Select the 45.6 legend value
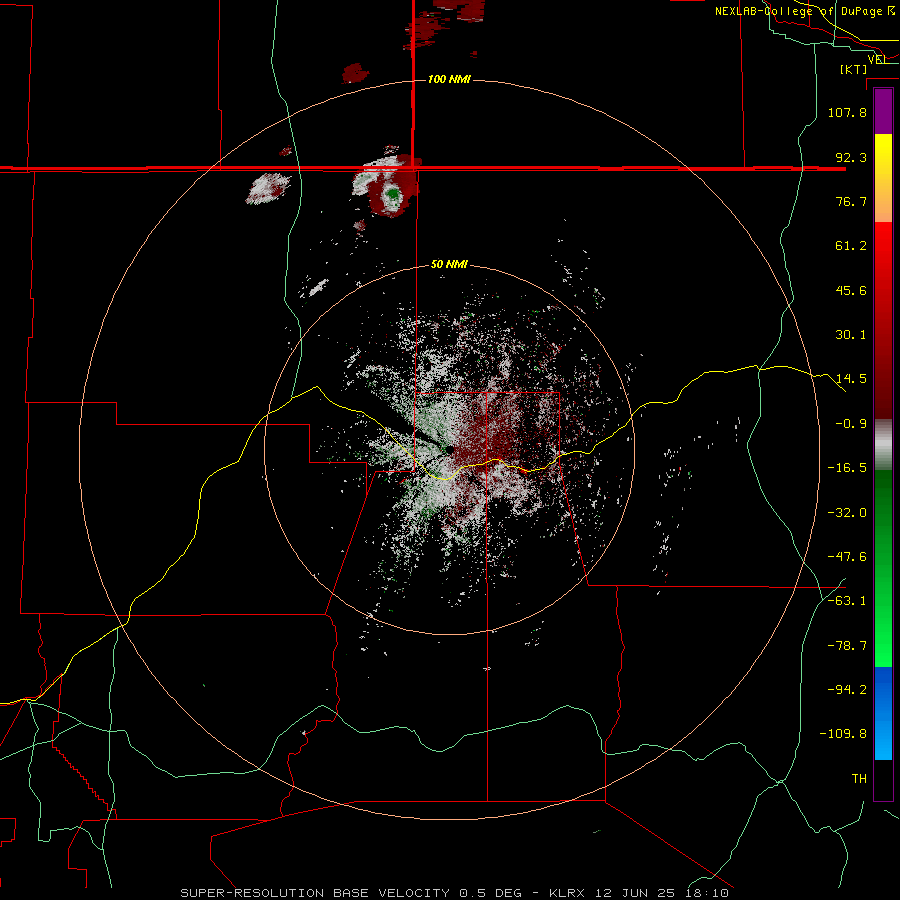 851,290
